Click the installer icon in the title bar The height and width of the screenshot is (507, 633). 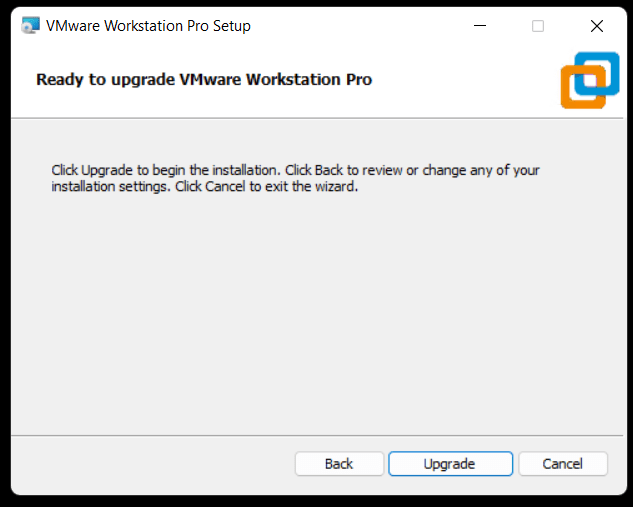[29, 26]
